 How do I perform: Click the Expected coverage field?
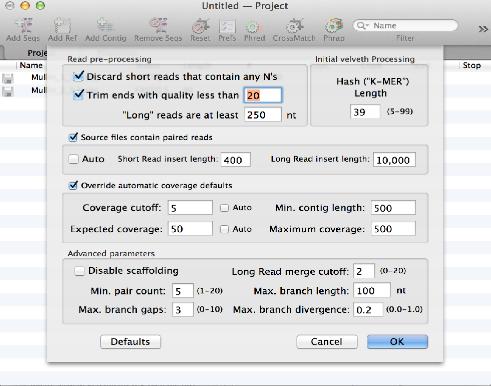tap(190, 229)
